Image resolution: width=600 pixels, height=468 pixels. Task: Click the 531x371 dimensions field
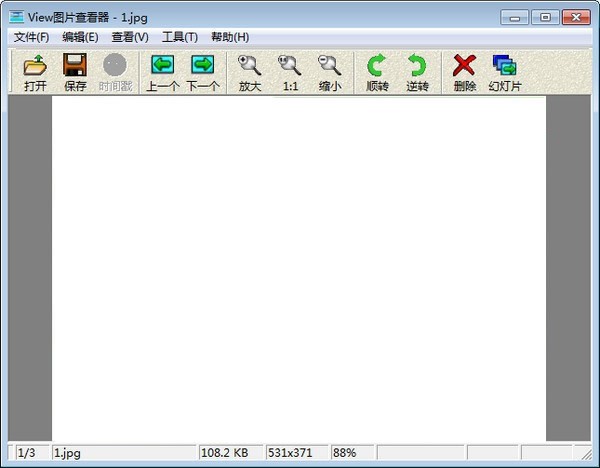(297, 453)
